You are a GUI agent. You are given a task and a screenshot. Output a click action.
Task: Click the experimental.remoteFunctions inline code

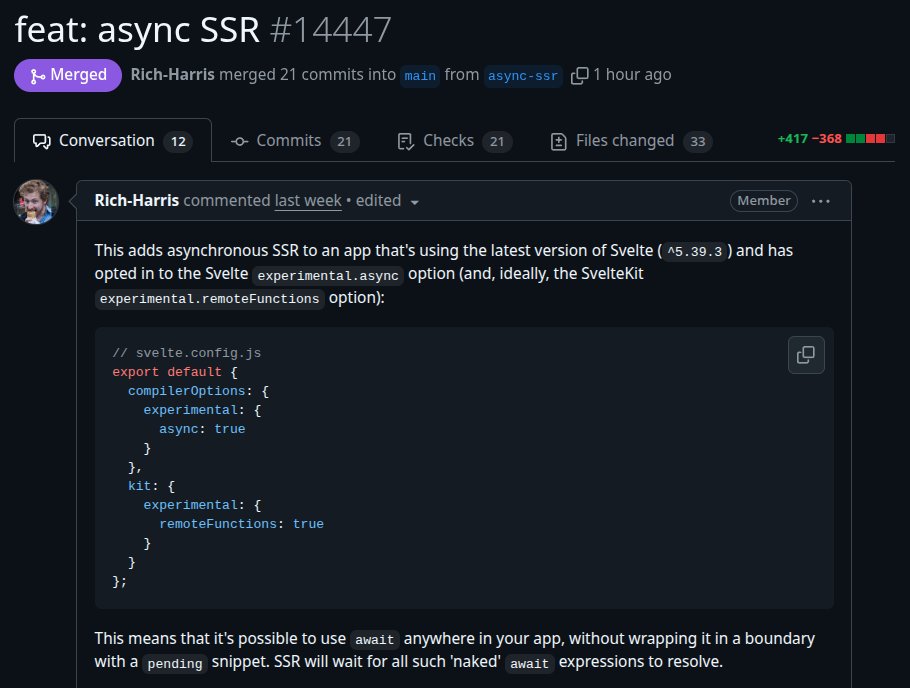pyautogui.click(x=210, y=299)
